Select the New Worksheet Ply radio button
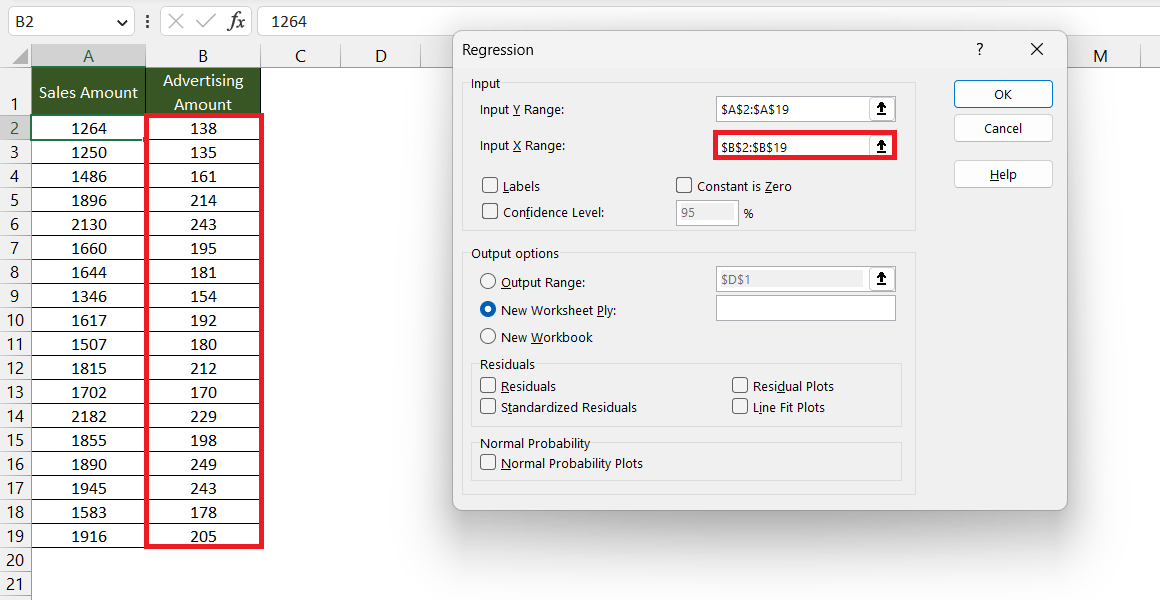The height and width of the screenshot is (600, 1160). click(x=488, y=309)
